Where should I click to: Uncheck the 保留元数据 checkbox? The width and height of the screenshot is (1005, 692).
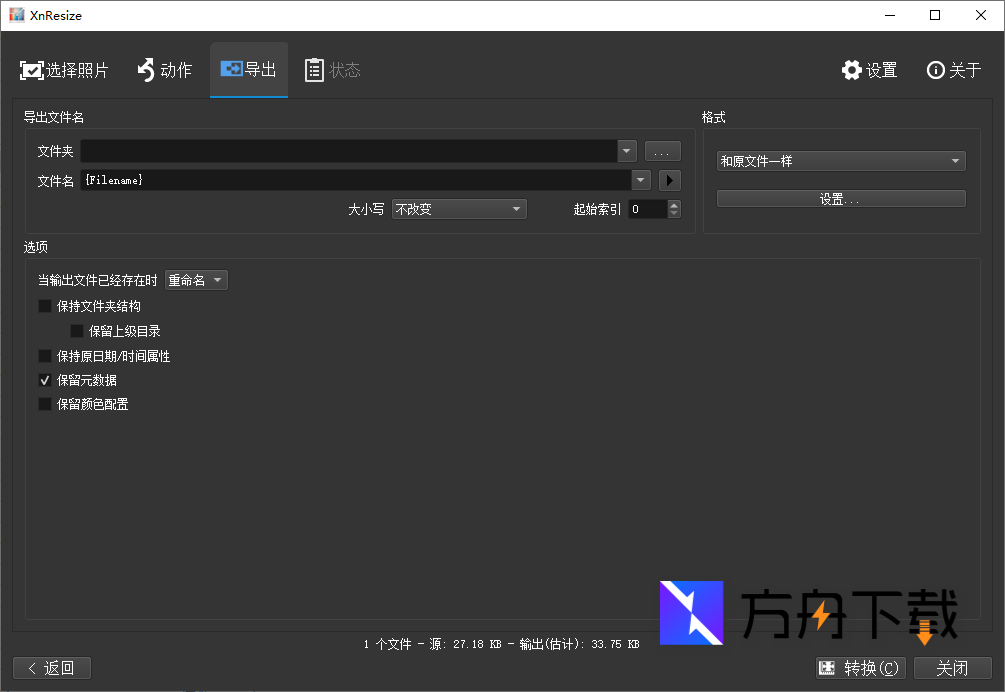pyautogui.click(x=45, y=380)
